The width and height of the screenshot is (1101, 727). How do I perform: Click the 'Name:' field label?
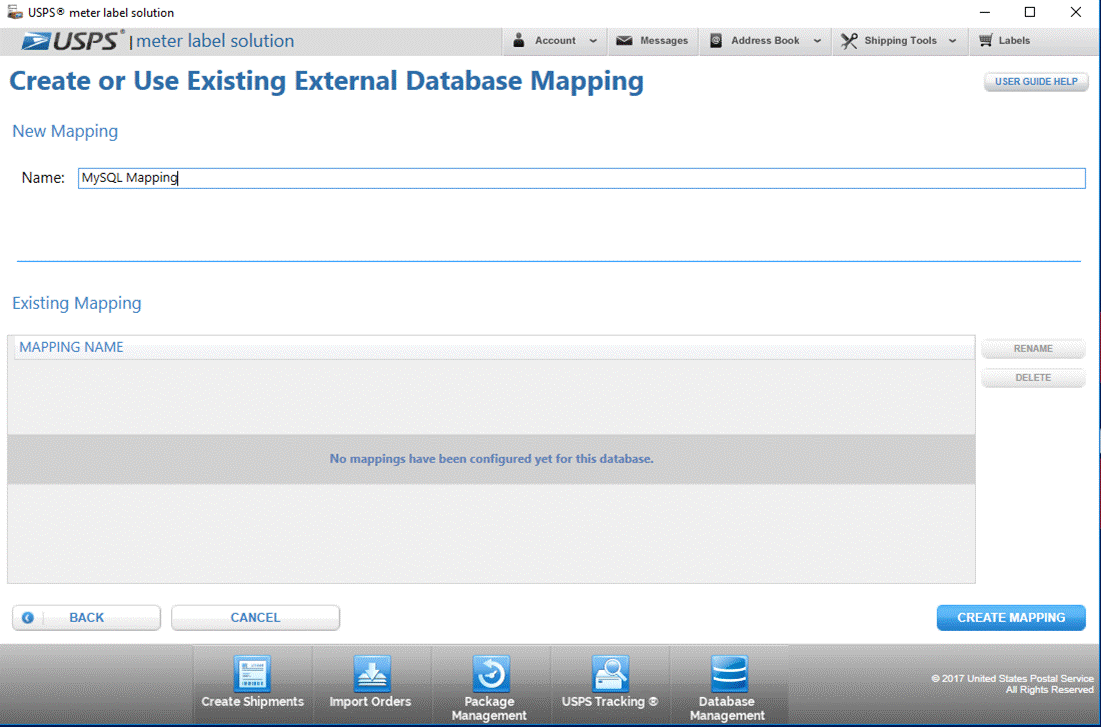[x=43, y=178]
